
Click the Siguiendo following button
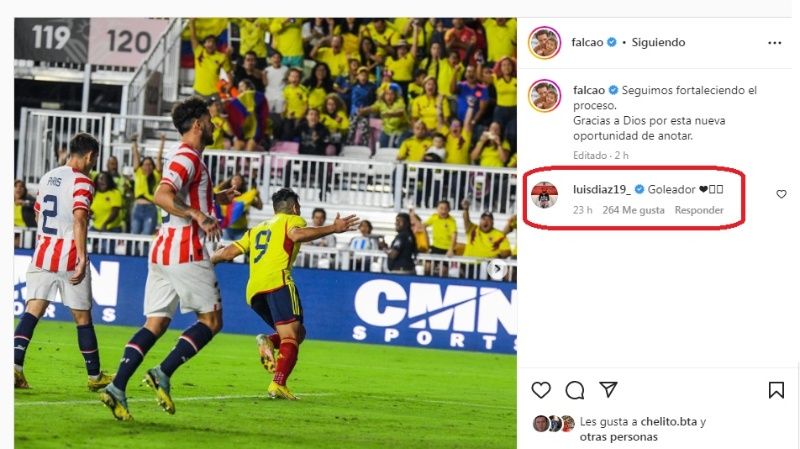click(x=658, y=42)
